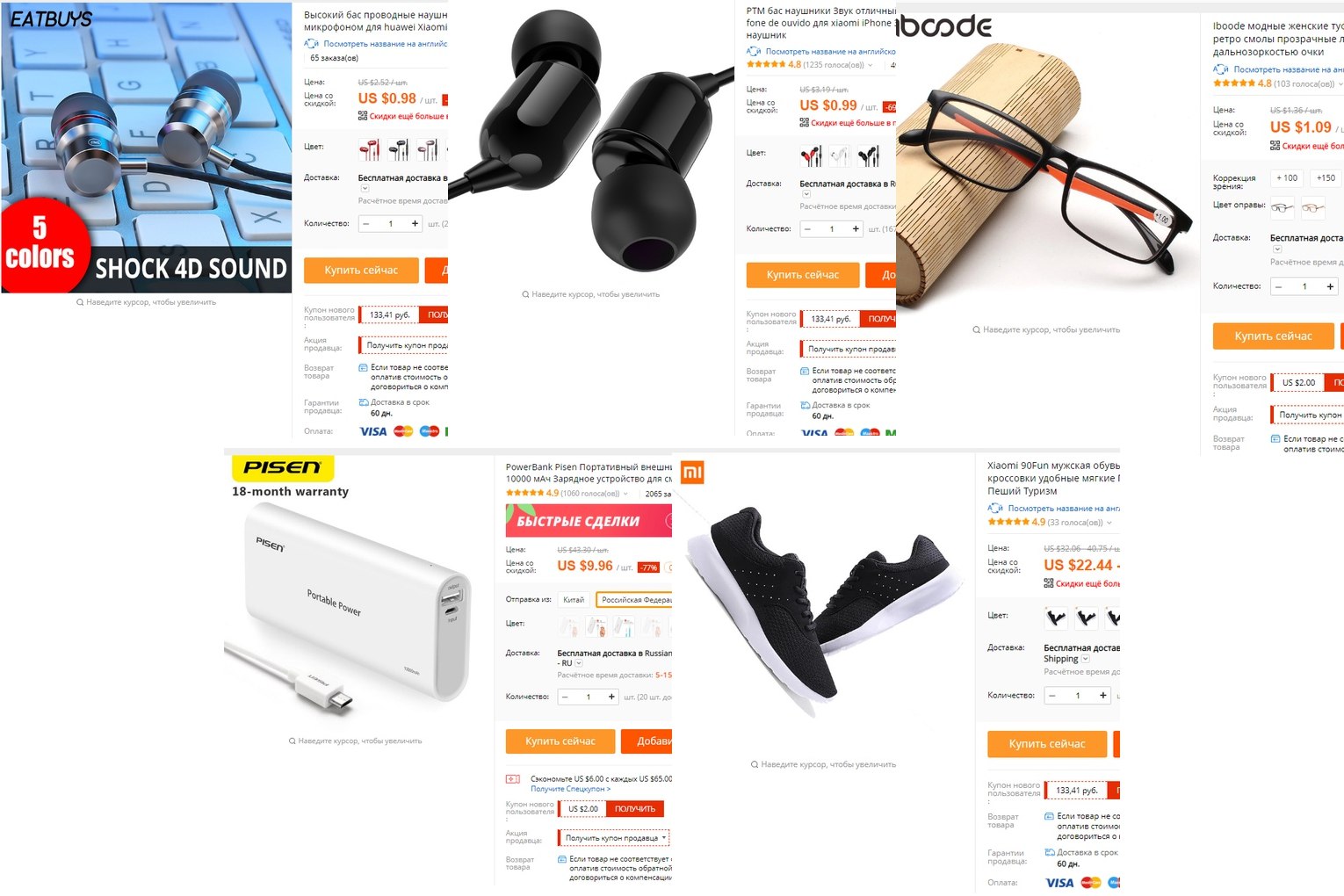Click Купить сейчас for the iboode glasses
The image size is (1344, 896).
click(1274, 336)
